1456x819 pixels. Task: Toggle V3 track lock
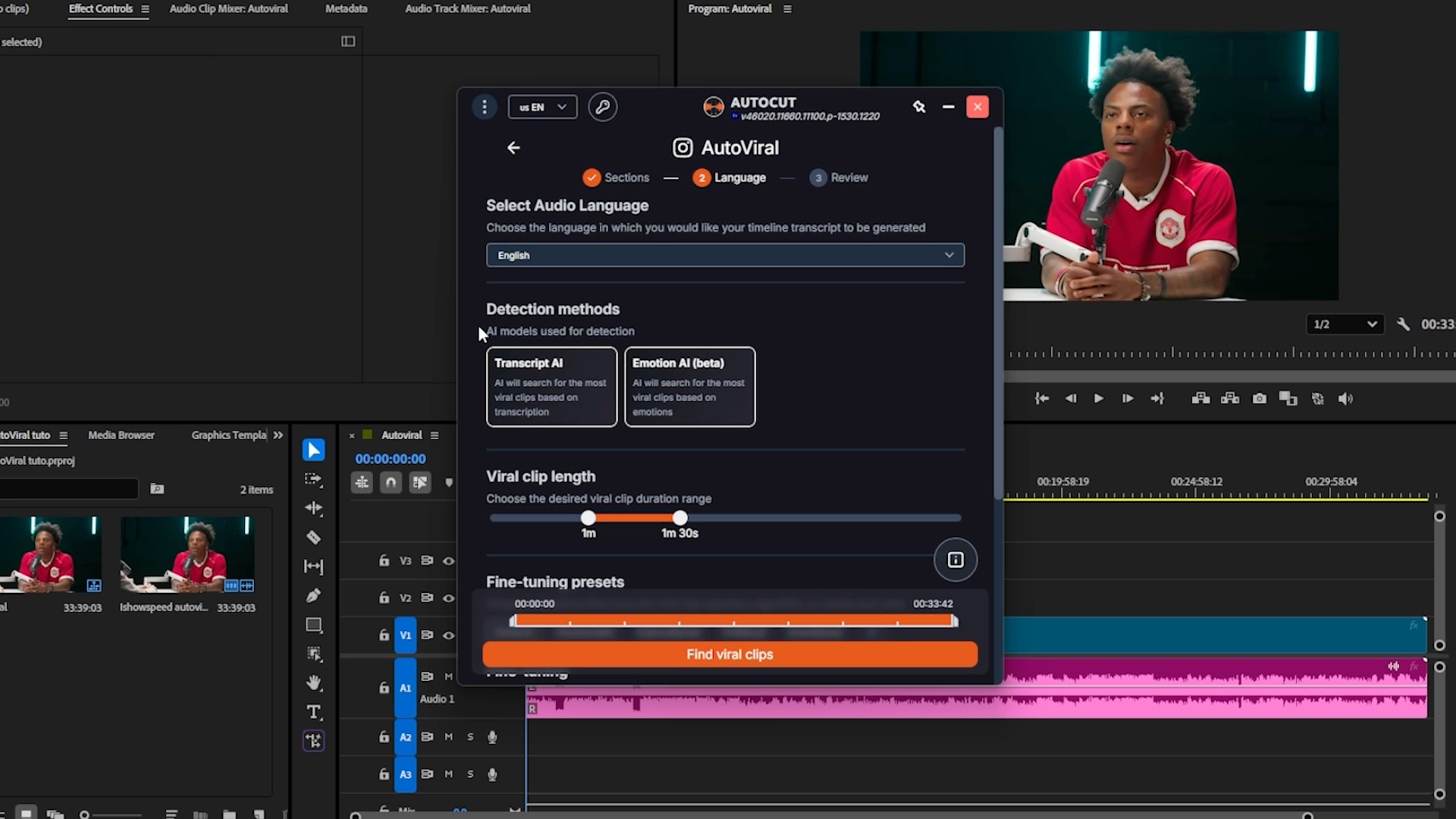tap(384, 561)
